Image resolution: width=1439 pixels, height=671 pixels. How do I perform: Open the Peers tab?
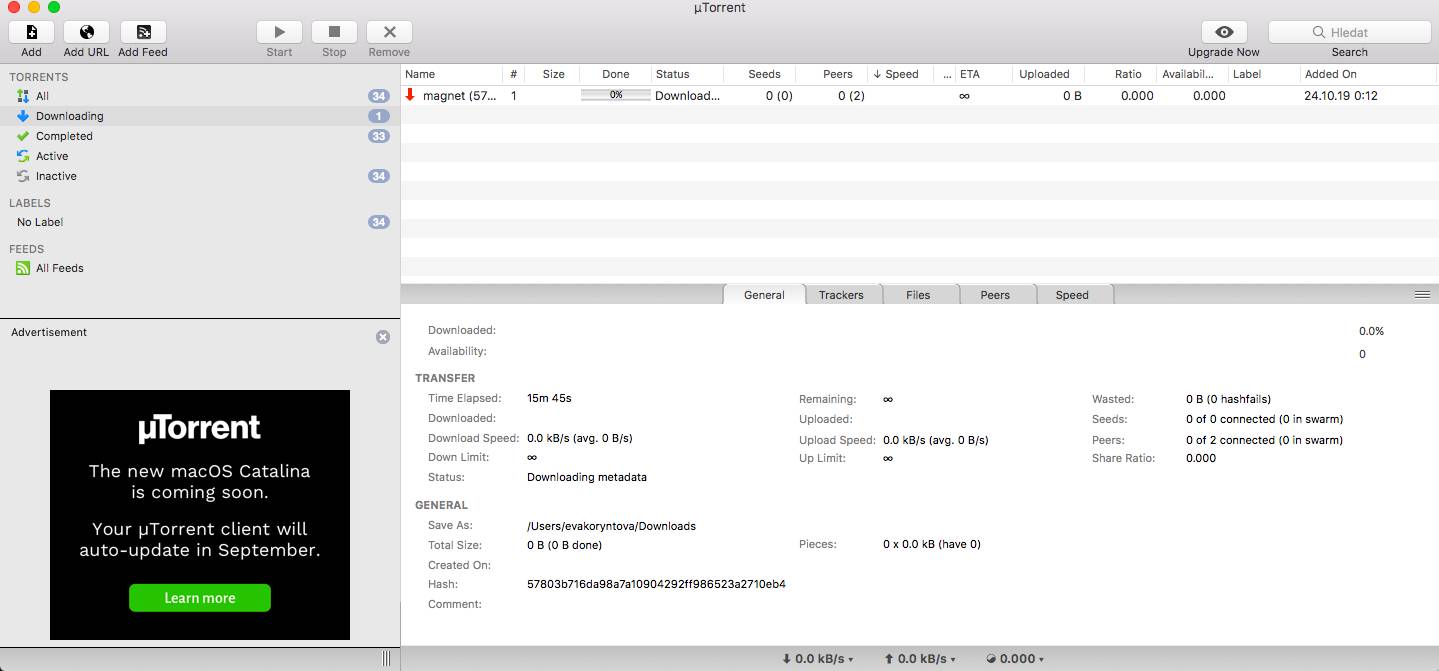tap(995, 295)
